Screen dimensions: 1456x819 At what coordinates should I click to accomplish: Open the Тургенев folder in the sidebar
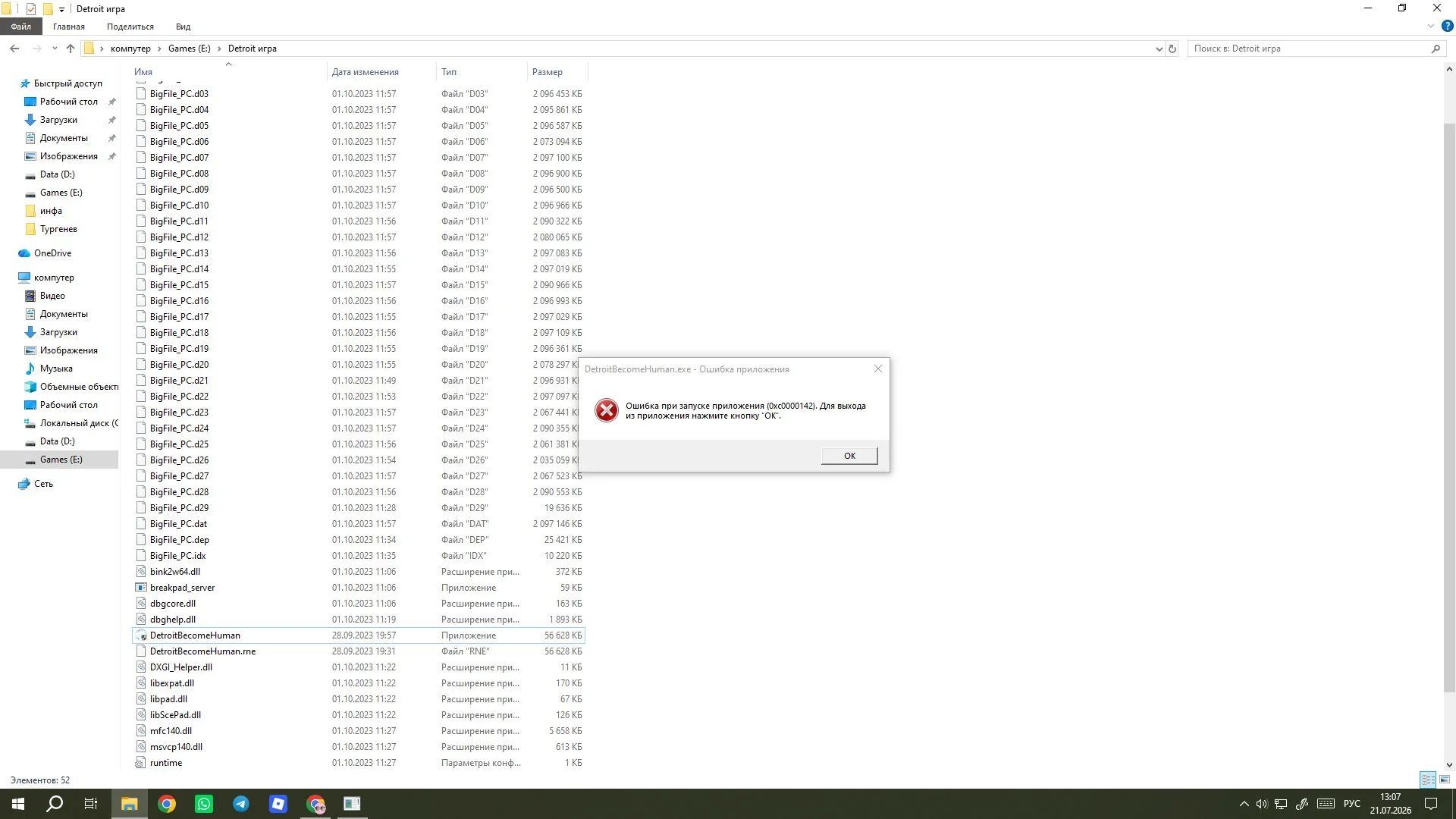click(58, 229)
